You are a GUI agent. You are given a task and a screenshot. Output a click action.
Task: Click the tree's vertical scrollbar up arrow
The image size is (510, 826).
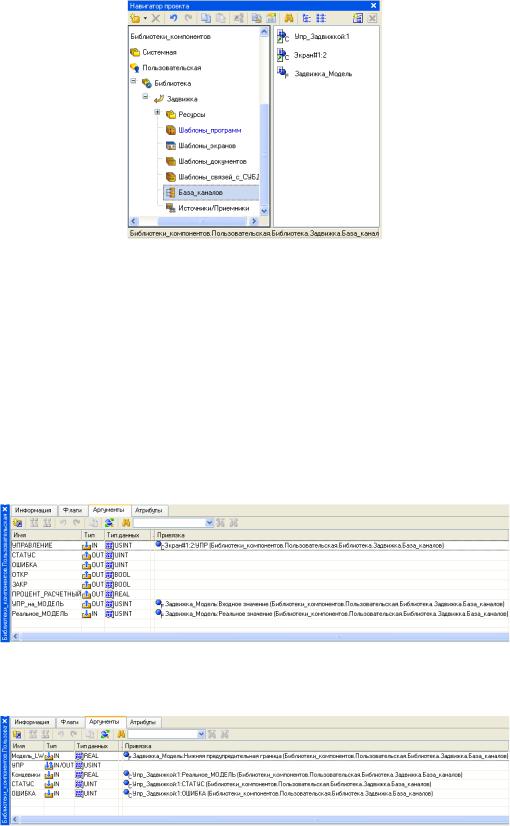coord(264,32)
